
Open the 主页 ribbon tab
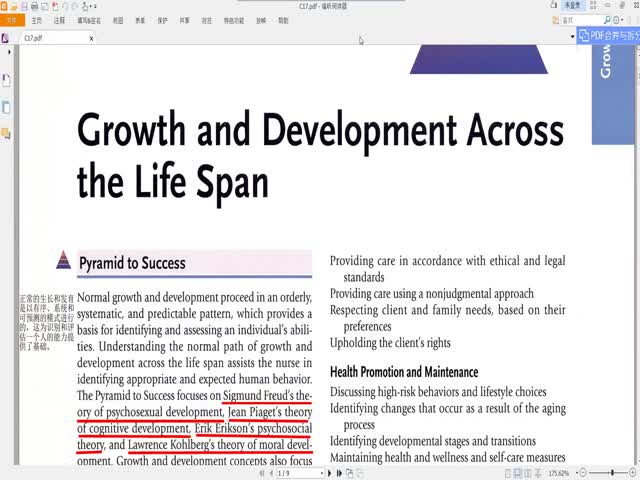(36, 19)
